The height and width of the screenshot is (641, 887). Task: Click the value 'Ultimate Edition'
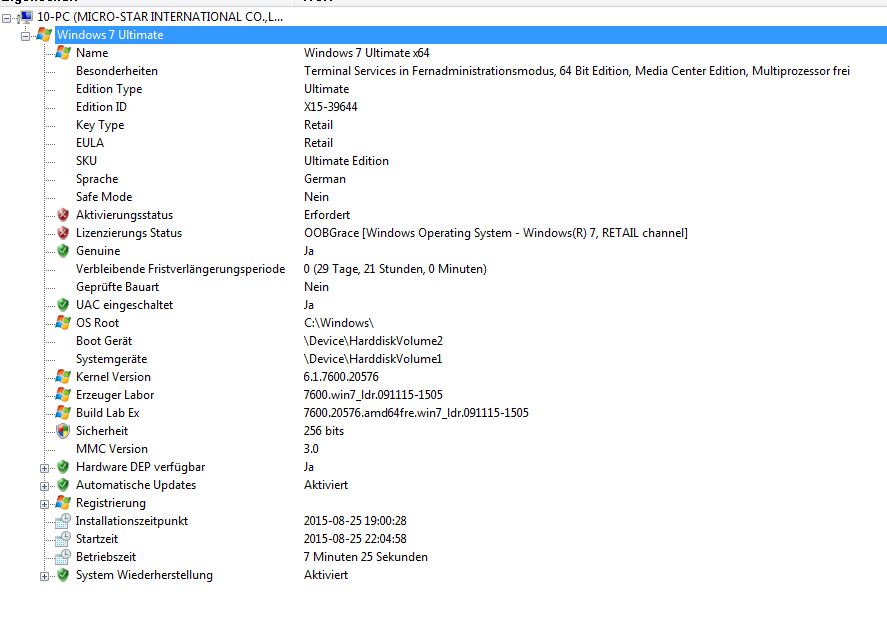pos(346,161)
